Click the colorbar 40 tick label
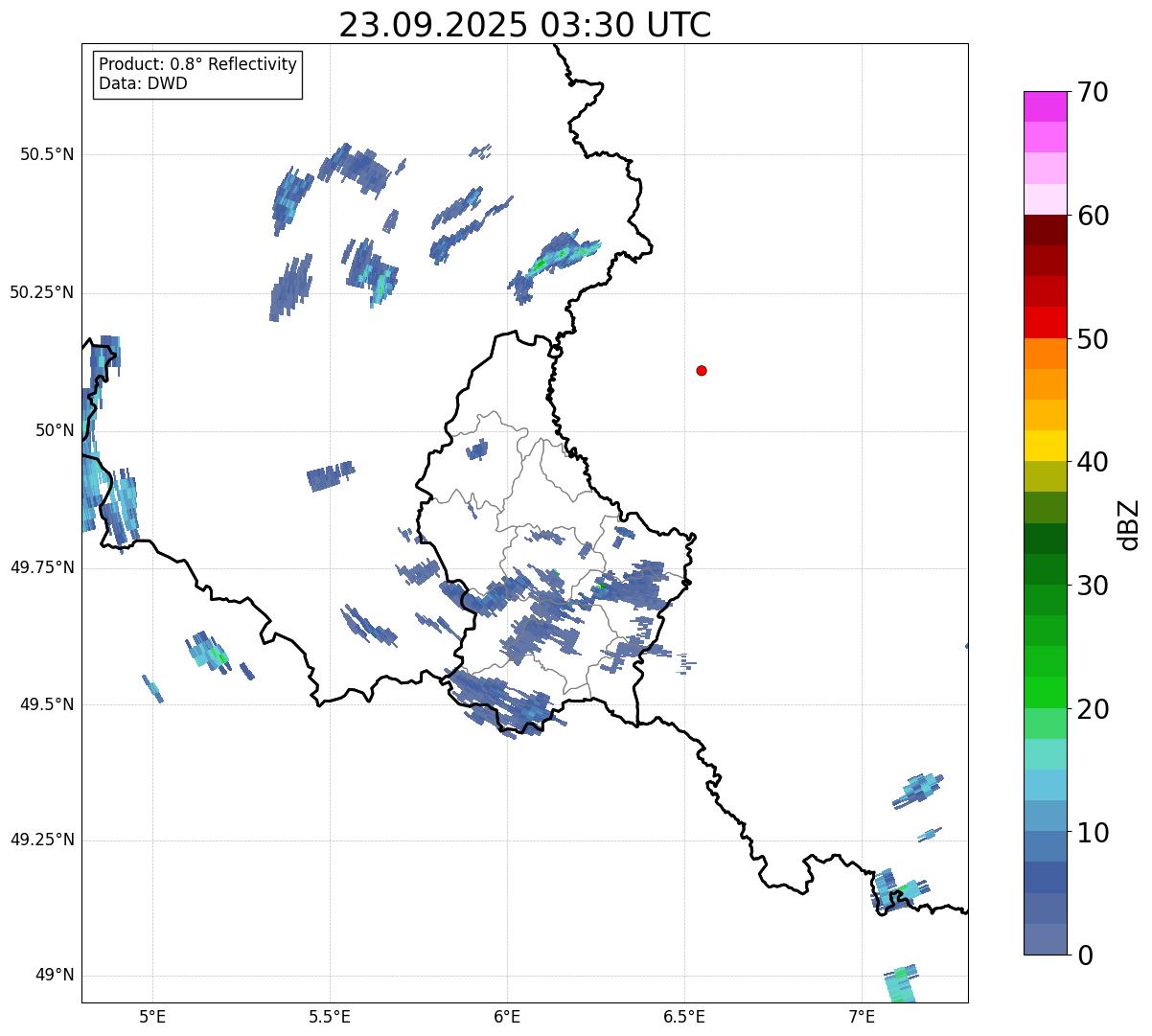 click(x=1094, y=462)
